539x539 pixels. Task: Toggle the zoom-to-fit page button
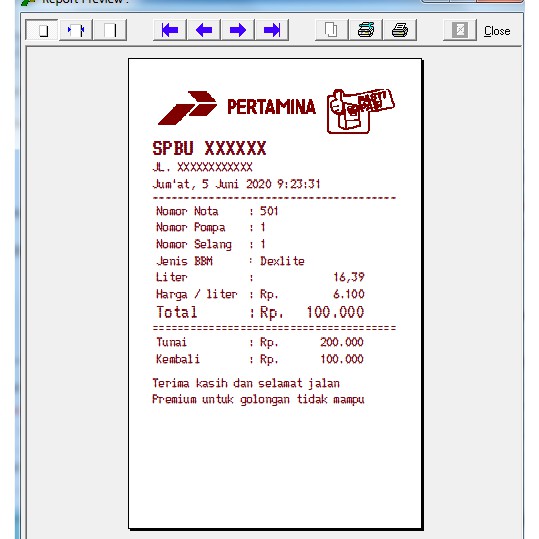pos(42,30)
